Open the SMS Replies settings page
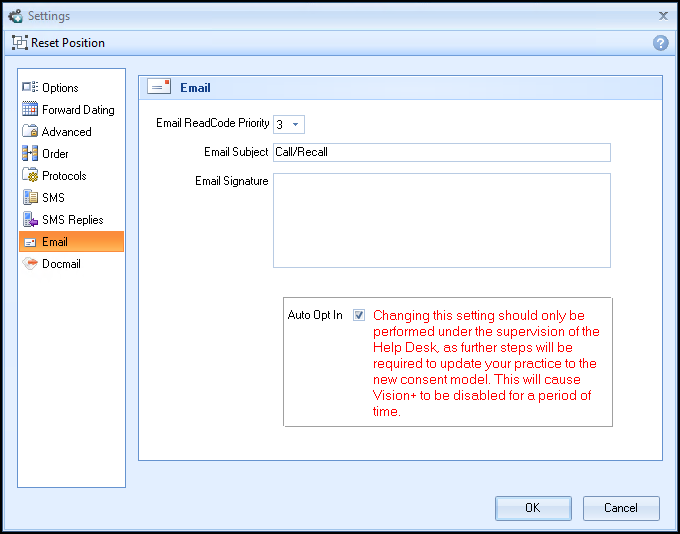This screenshot has height=534, width=680. coord(72,220)
